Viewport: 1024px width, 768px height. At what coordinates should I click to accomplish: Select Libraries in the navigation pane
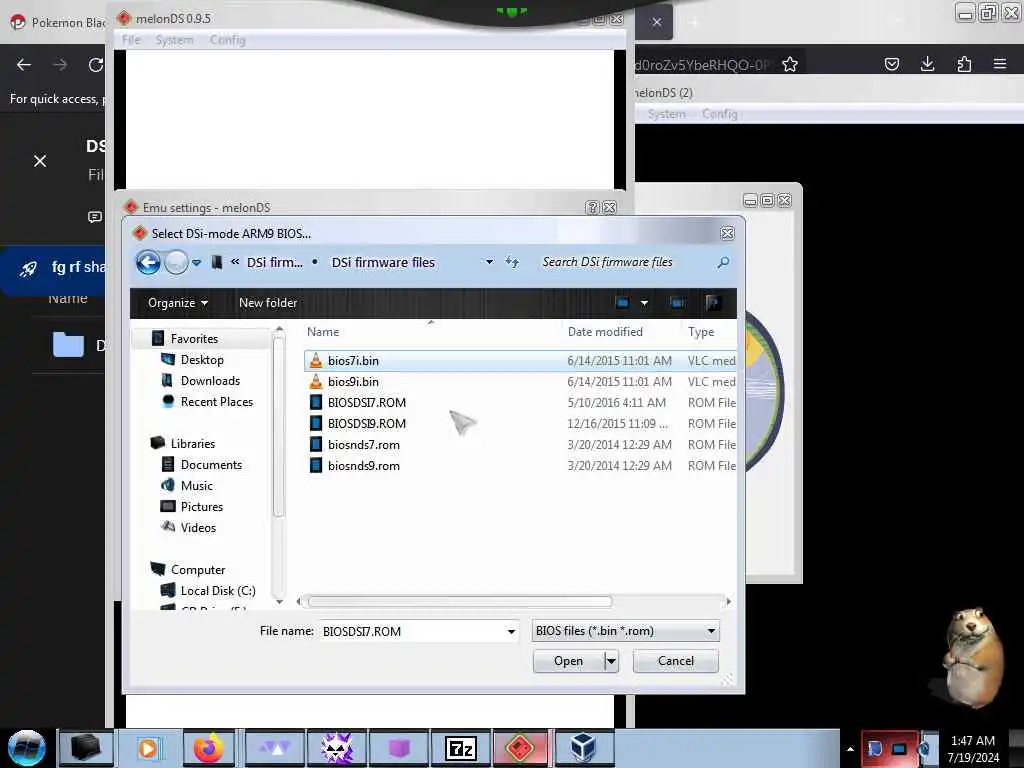pyautogui.click(x=193, y=443)
